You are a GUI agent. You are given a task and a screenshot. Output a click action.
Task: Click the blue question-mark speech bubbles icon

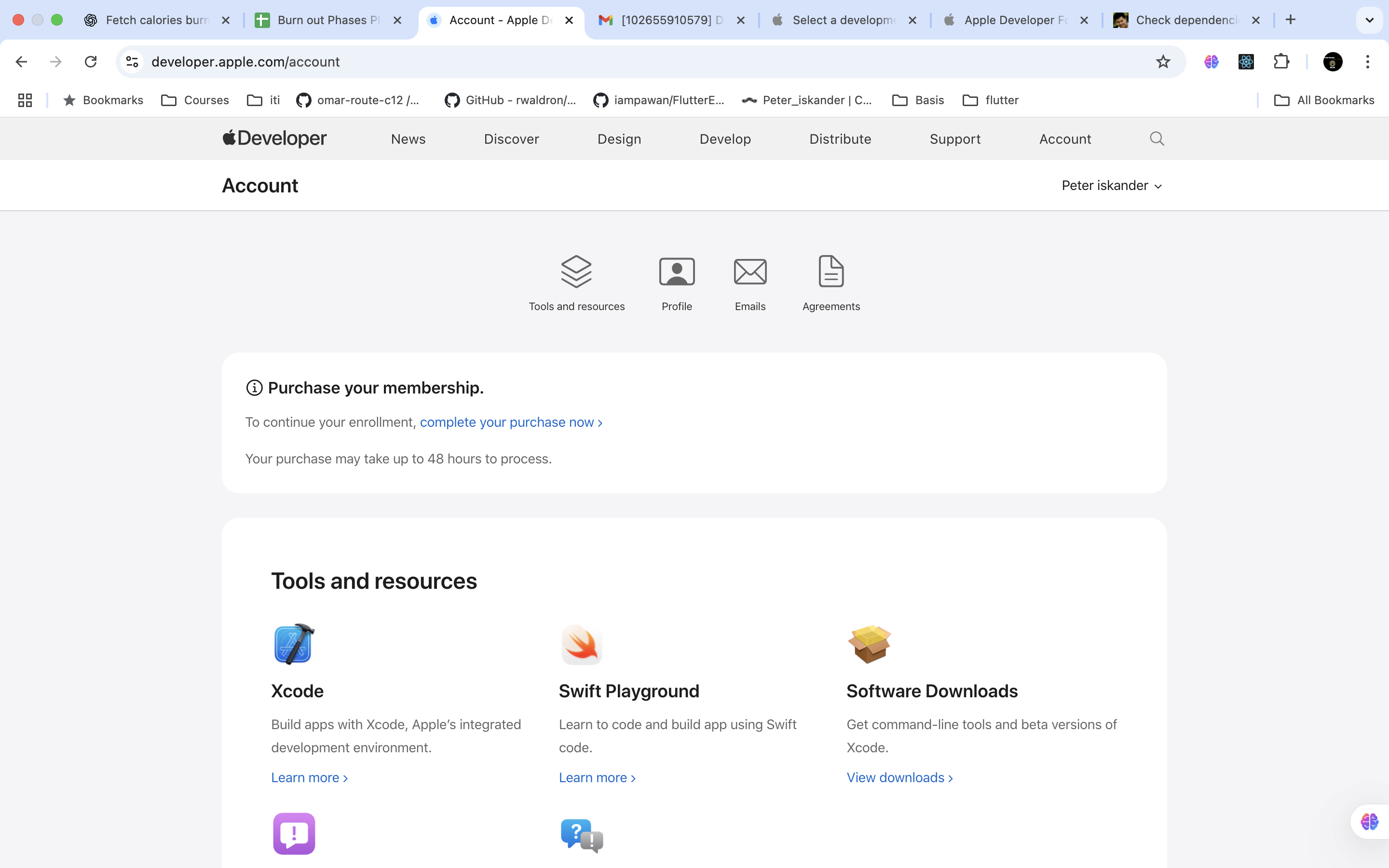[582, 835]
